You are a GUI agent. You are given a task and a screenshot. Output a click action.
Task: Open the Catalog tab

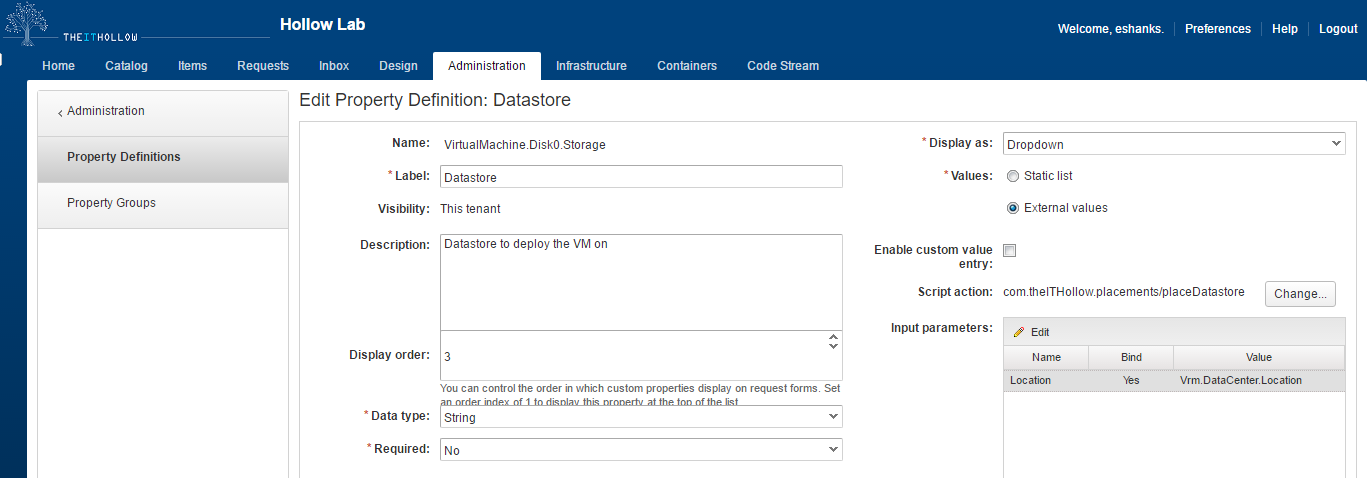click(x=126, y=66)
